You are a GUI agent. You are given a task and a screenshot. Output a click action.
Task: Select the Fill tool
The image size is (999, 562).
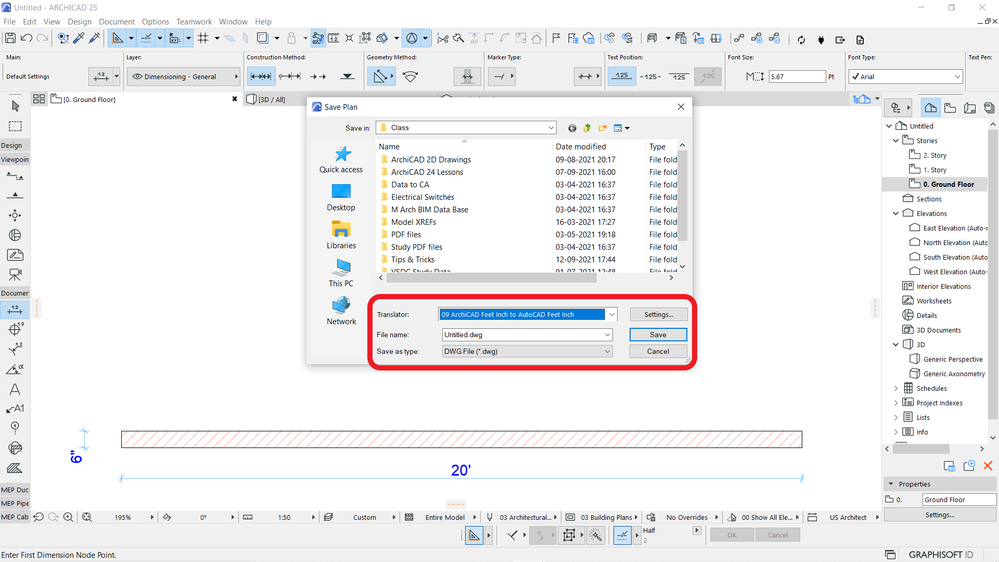15,468
